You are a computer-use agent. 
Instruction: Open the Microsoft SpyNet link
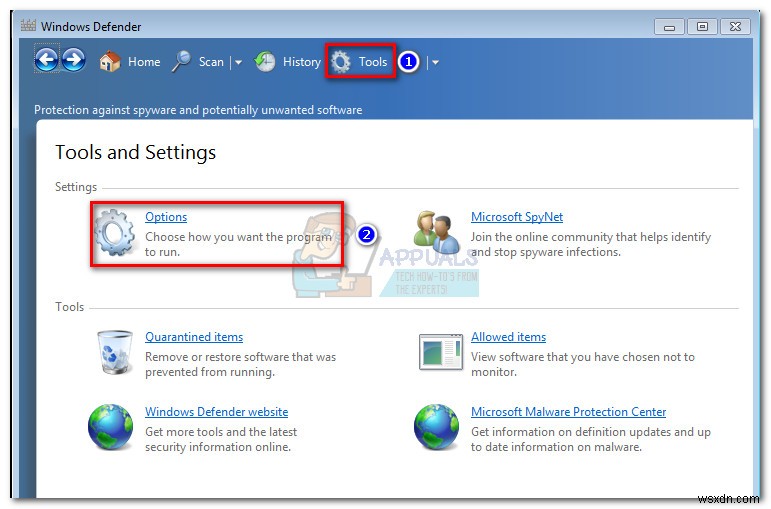tap(517, 217)
